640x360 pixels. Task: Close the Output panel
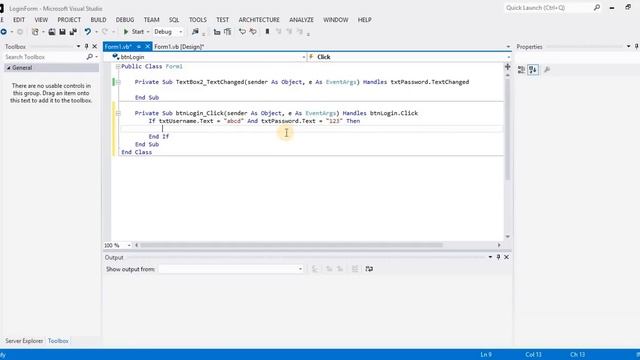[506, 257]
